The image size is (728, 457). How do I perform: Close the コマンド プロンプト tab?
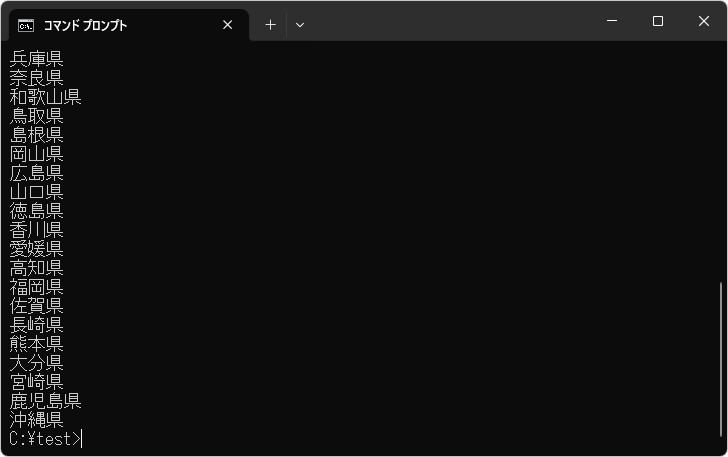(x=228, y=25)
